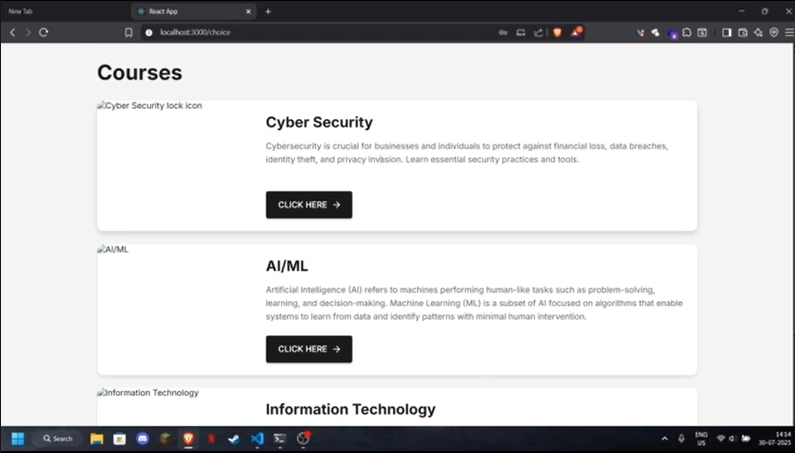Bookmark this page with the bookmark icon
This screenshot has height=453, width=795.
tap(128, 32)
